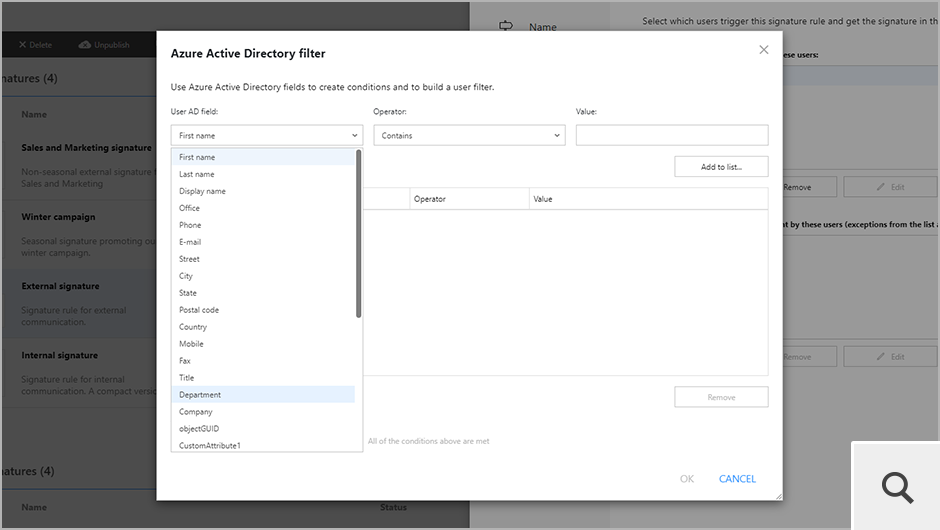Image resolution: width=940 pixels, height=530 pixels.
Task: Choose Company from the field list
Action: pos(263,412)
